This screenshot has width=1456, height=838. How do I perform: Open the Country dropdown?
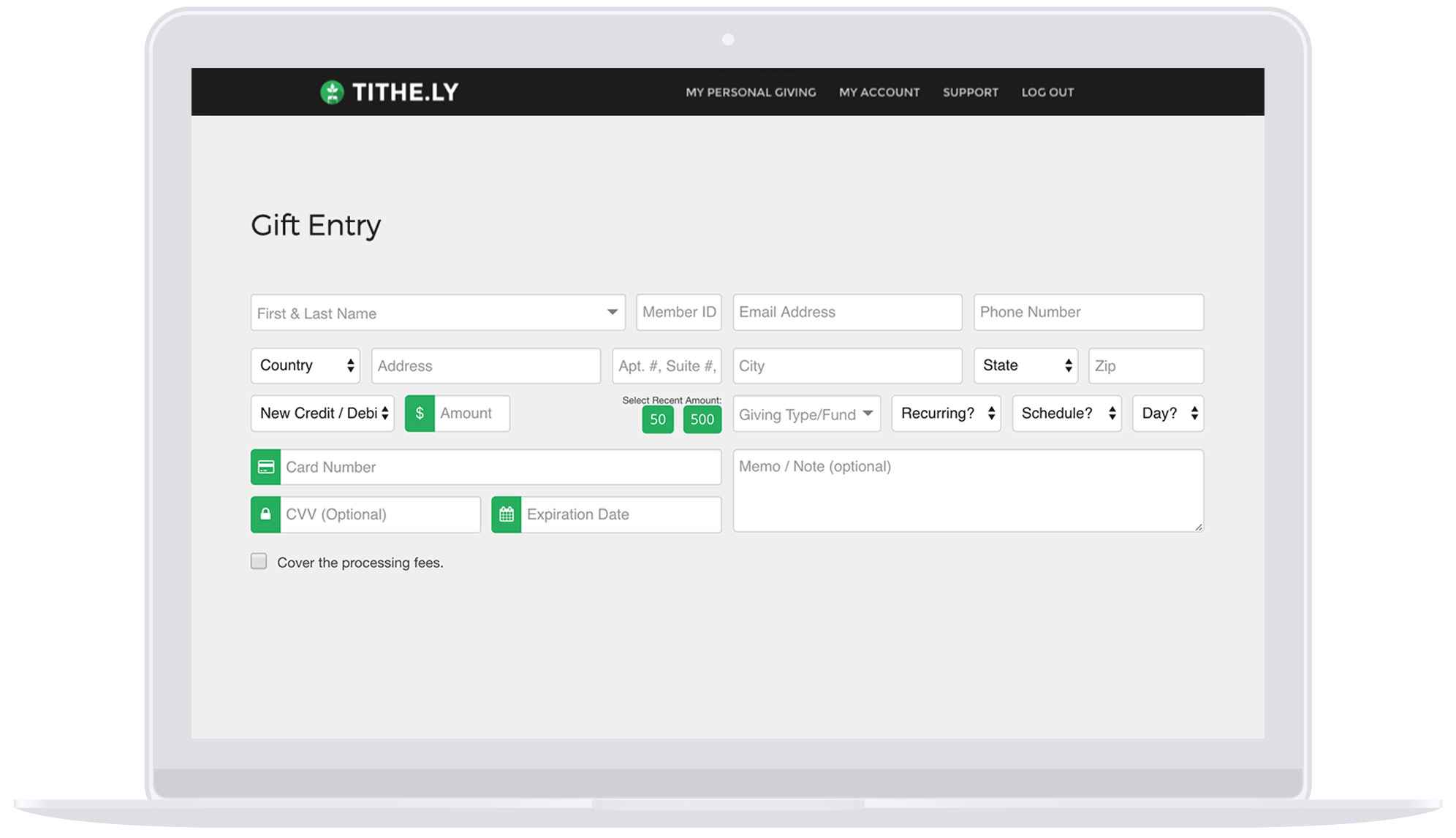coord(306,365)
